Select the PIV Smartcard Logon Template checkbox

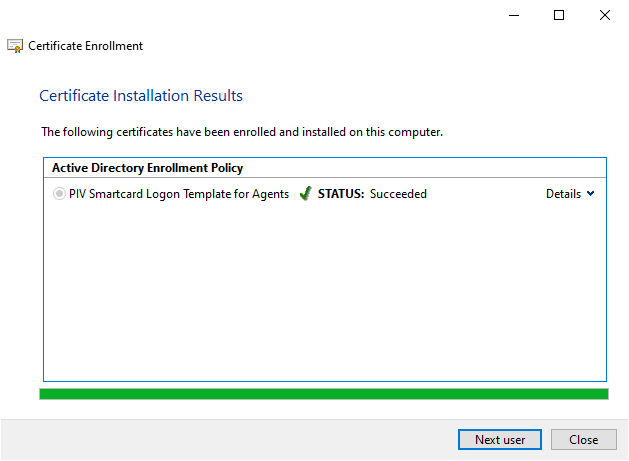[x=60, y=194]
